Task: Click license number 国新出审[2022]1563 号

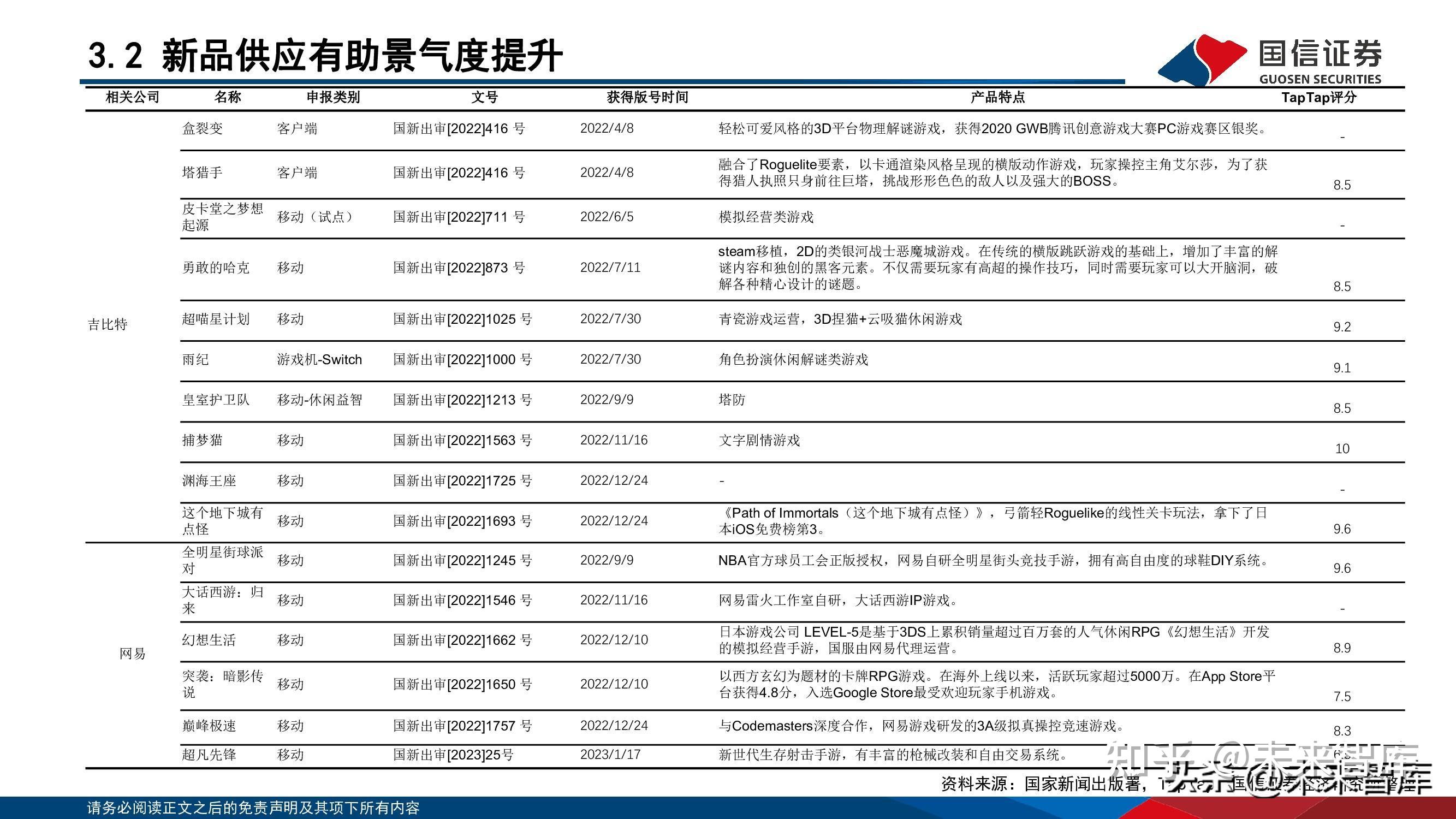Action: [x=463, y=440]
